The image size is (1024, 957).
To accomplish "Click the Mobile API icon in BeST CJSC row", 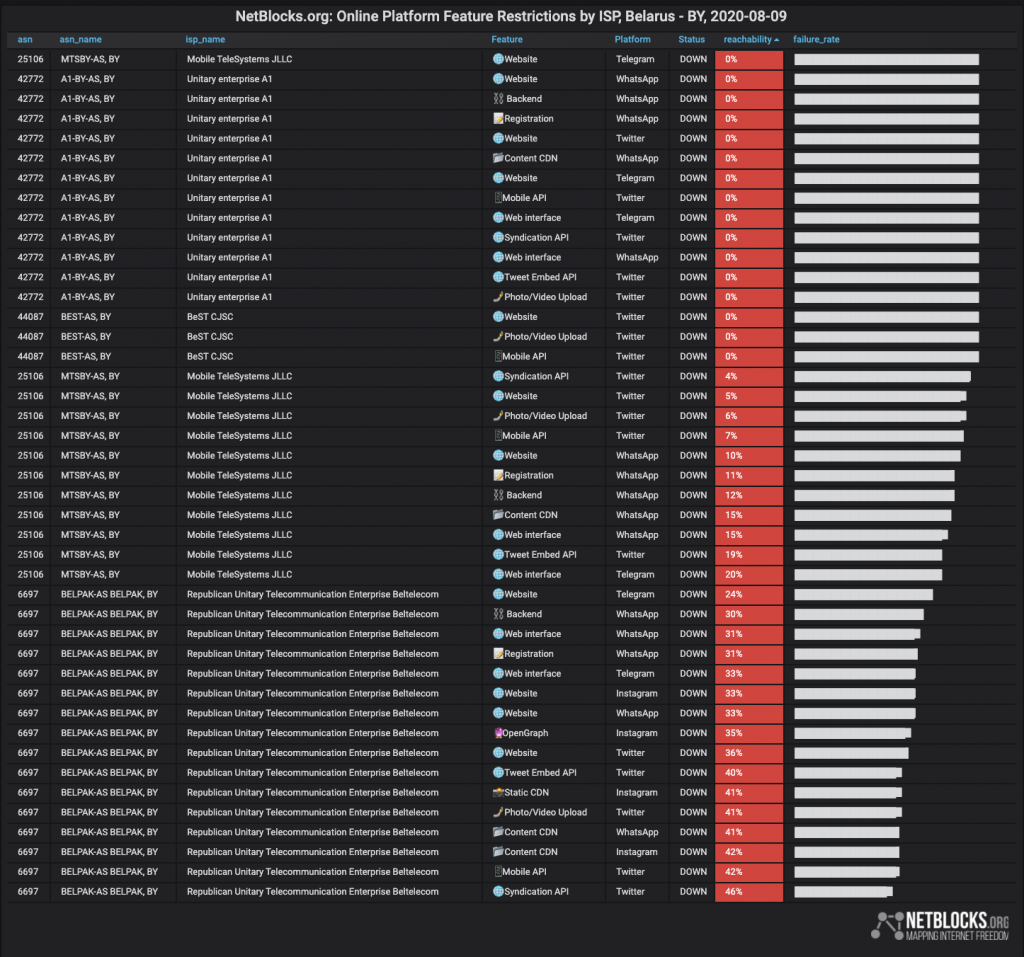I will point(498,356).
